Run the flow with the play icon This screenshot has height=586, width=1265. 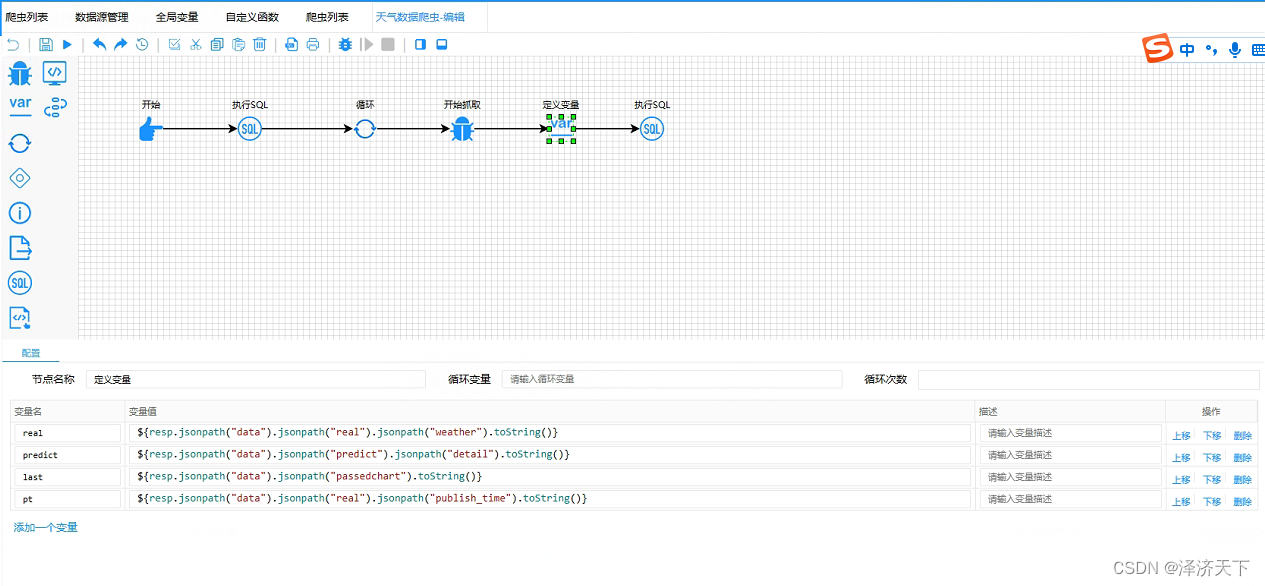coord(67,45)
